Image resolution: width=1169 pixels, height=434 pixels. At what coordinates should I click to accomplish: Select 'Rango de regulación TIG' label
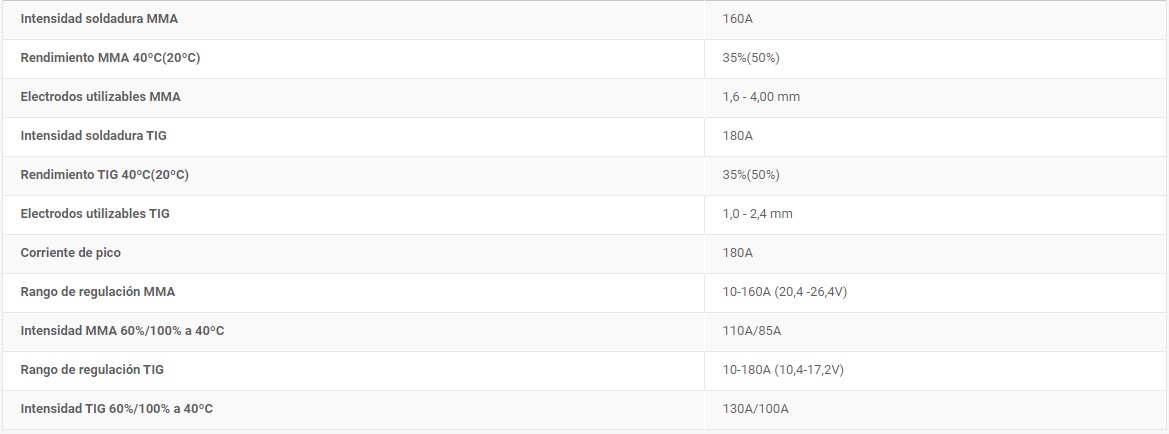(92, 370)
